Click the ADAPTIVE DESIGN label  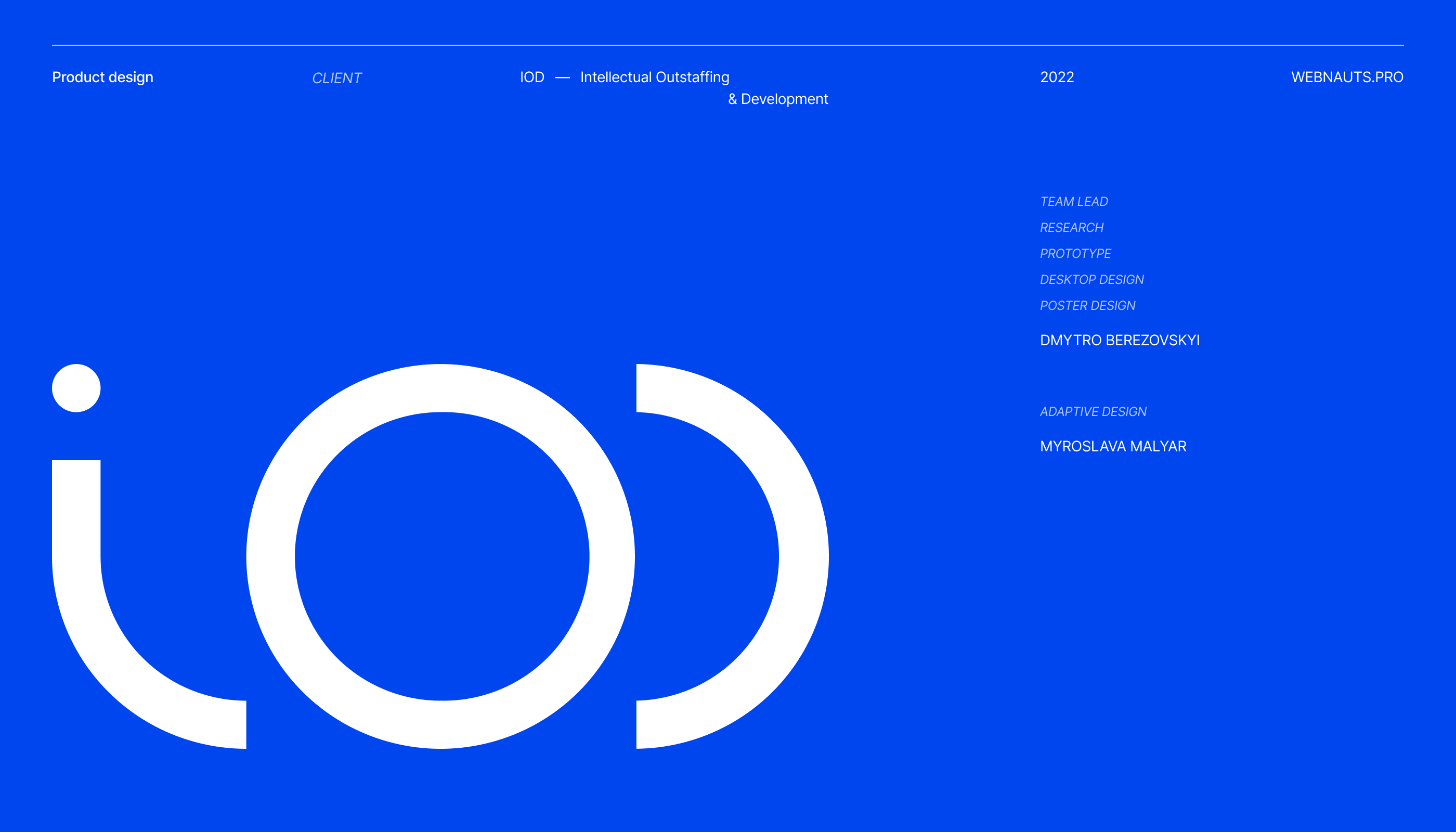(1093, 411)
